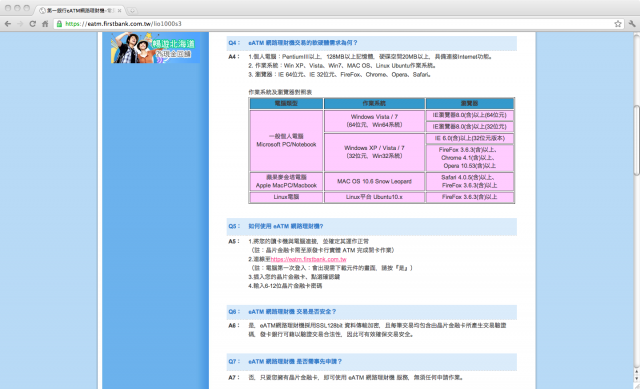The width and height of the screenshot is (640, 389).
Task: Go back with the browser back arrow
Action: [8, 24]
